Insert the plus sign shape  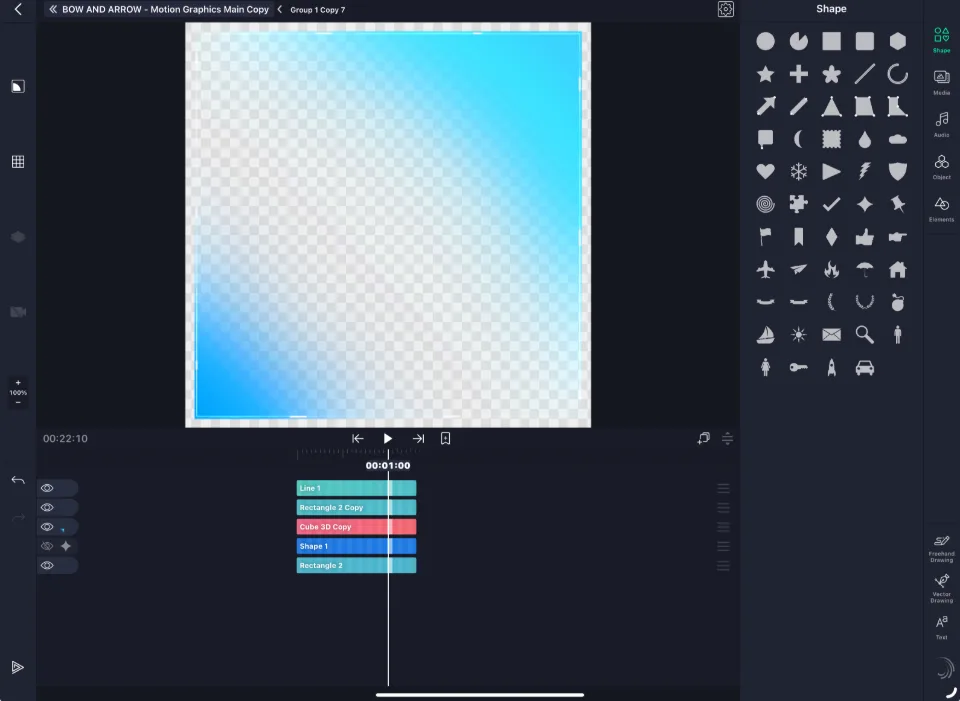(798, 74)
